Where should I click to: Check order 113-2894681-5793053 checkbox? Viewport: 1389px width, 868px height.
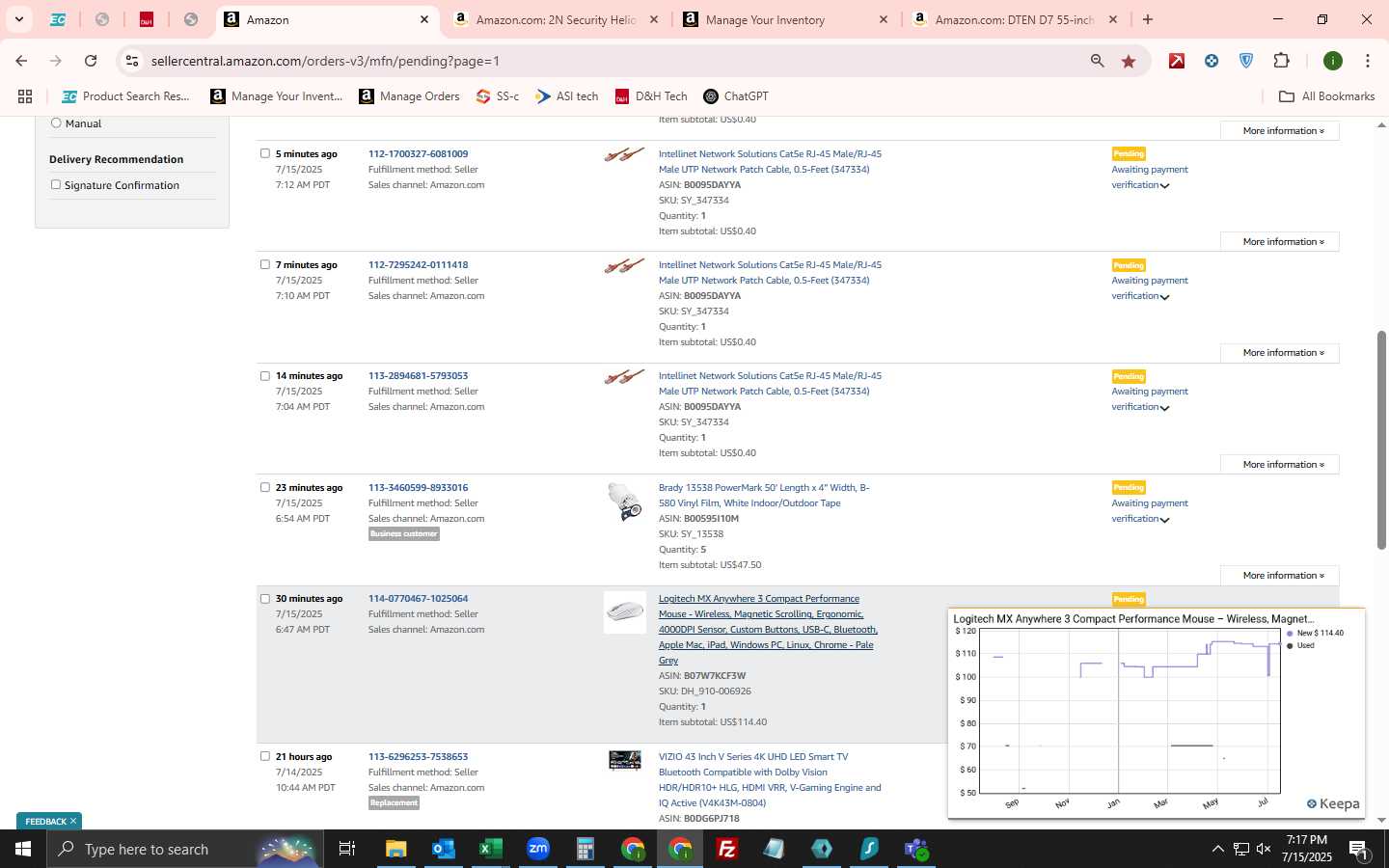point(265,376)
